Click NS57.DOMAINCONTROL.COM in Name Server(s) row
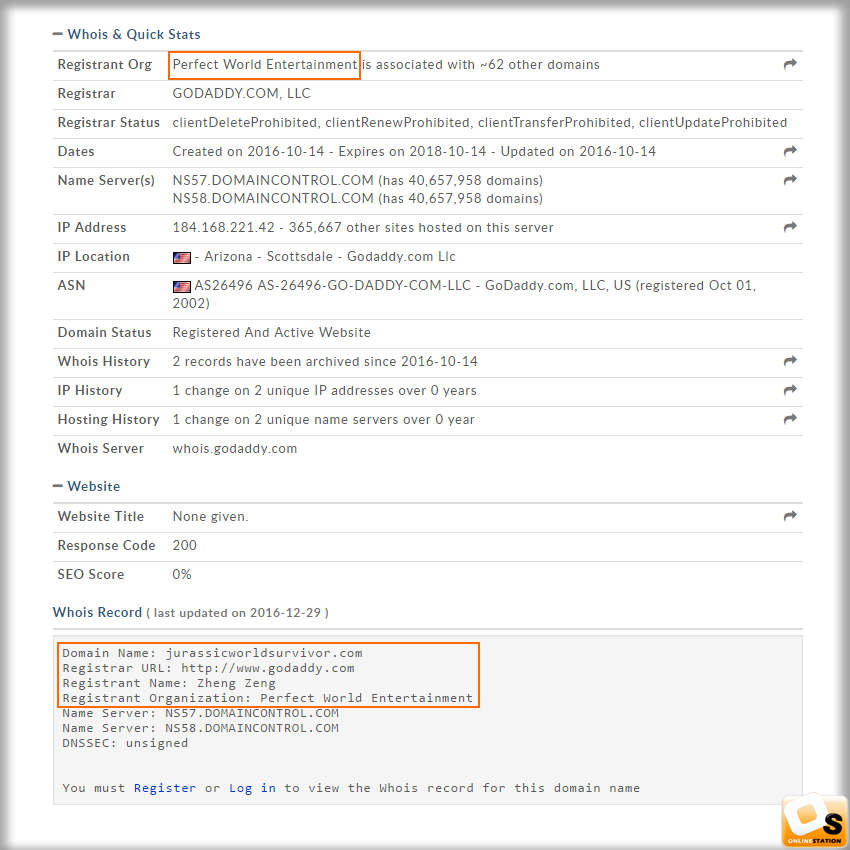The width and height of the screenshot is (850, 850). pos(273,180)
